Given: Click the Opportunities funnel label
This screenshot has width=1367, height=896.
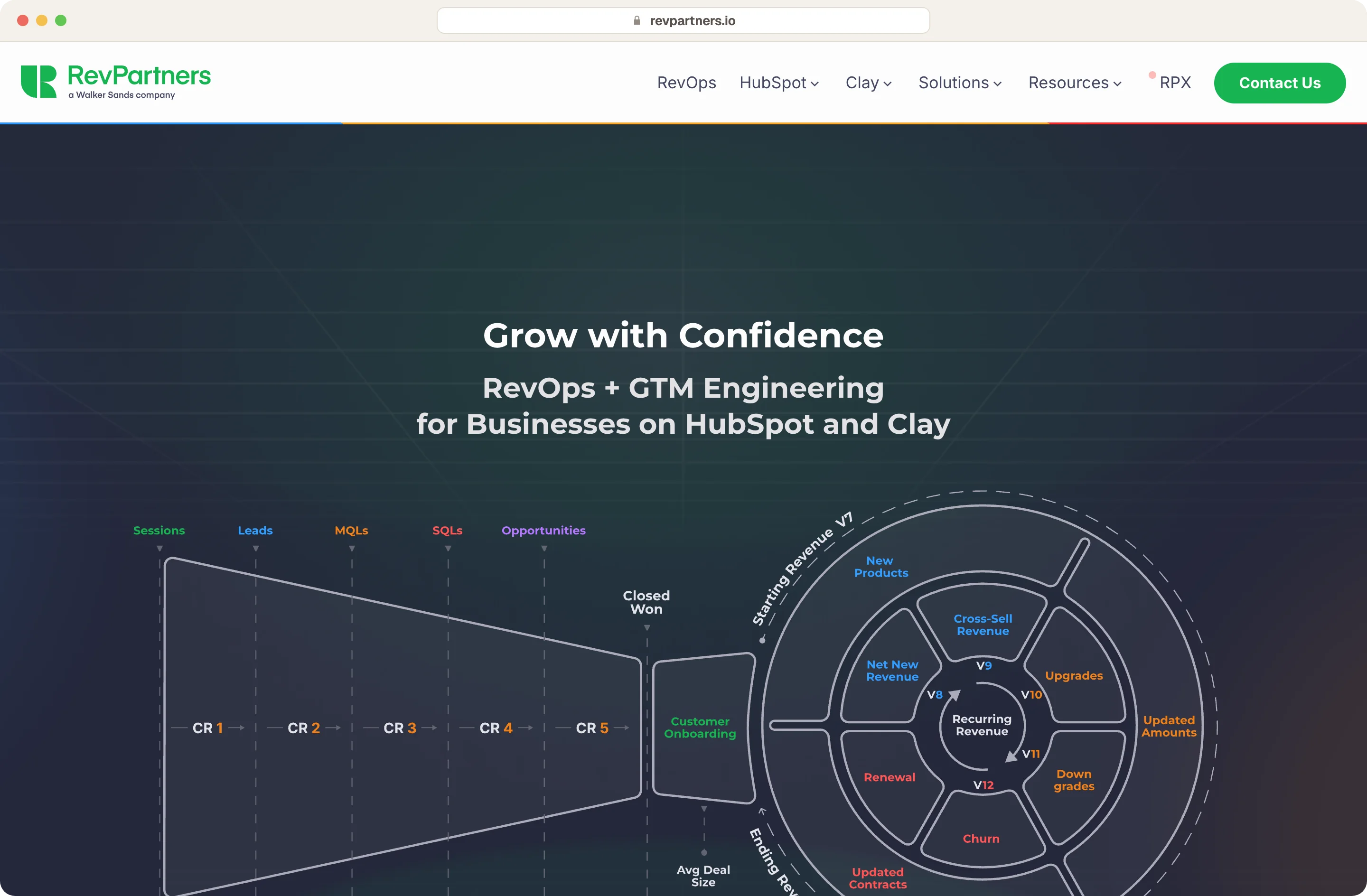Looking at the screenshot, I should [x=543, y=530].
